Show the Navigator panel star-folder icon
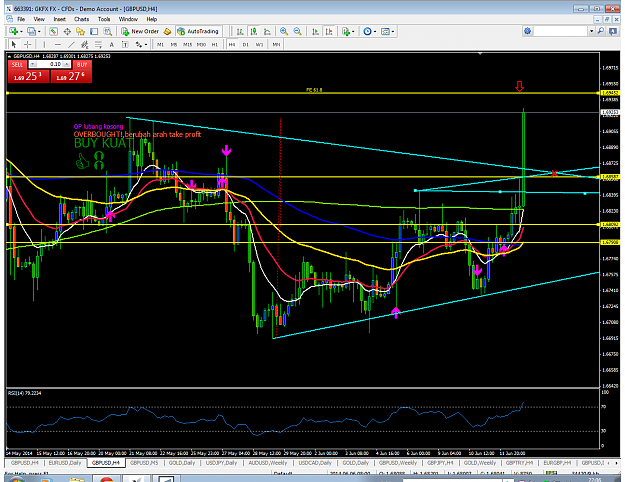The image size is (625, 482). pyautogui.click(x=81, y=31)
